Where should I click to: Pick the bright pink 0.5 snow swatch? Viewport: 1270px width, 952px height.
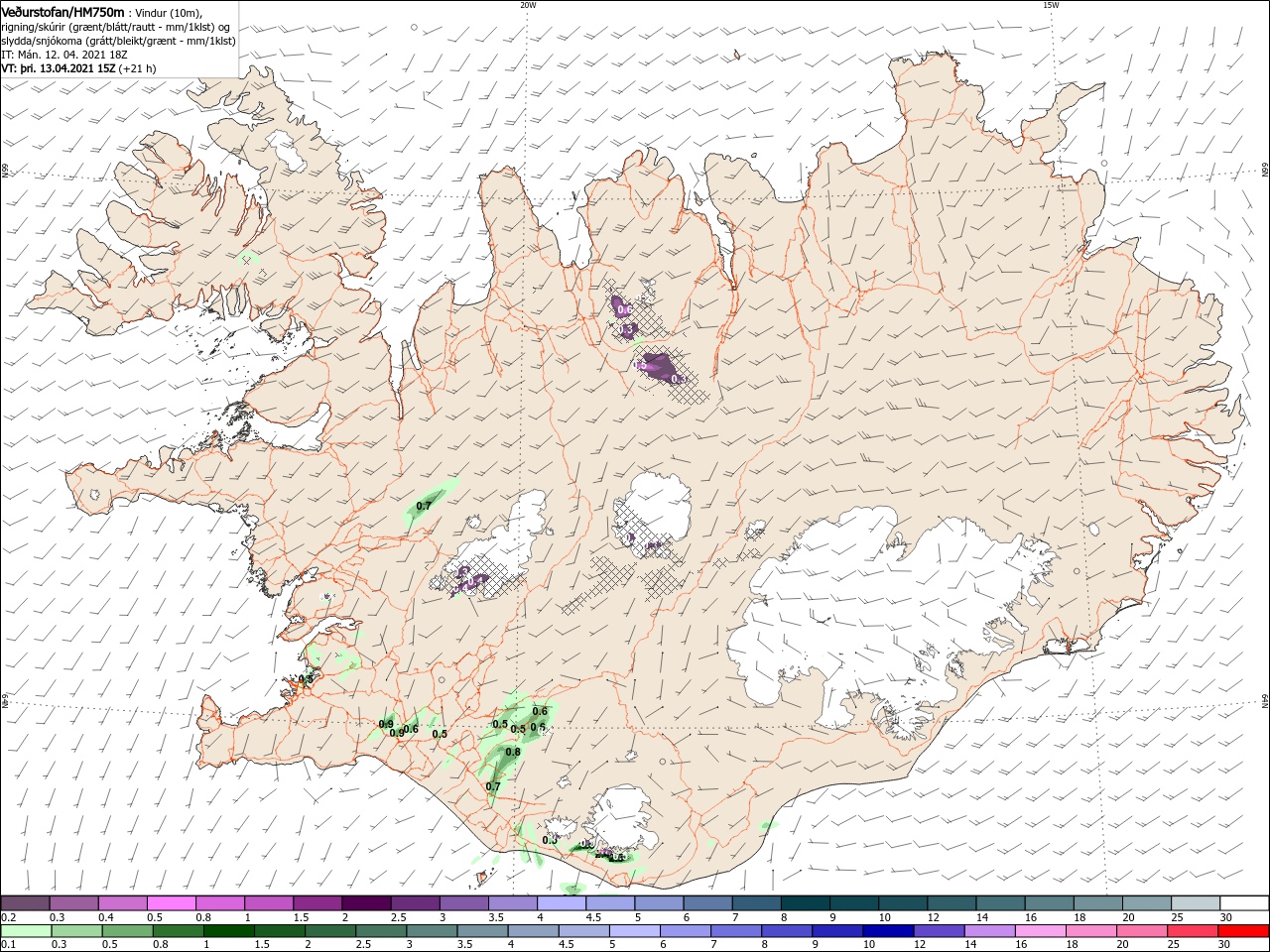click(x=171, y=903)
